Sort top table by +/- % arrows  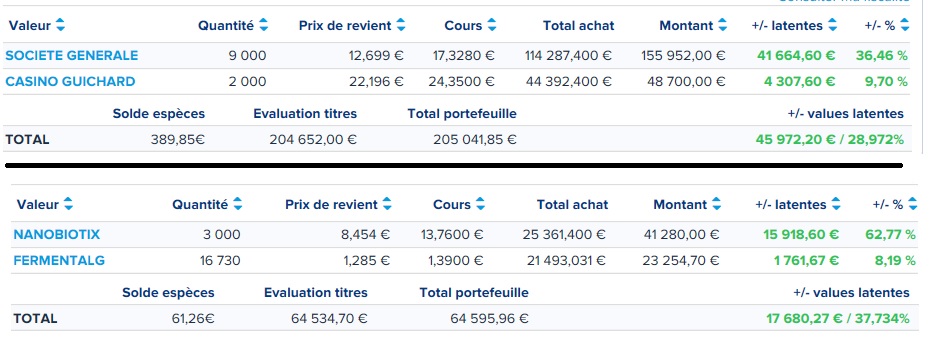905,26
